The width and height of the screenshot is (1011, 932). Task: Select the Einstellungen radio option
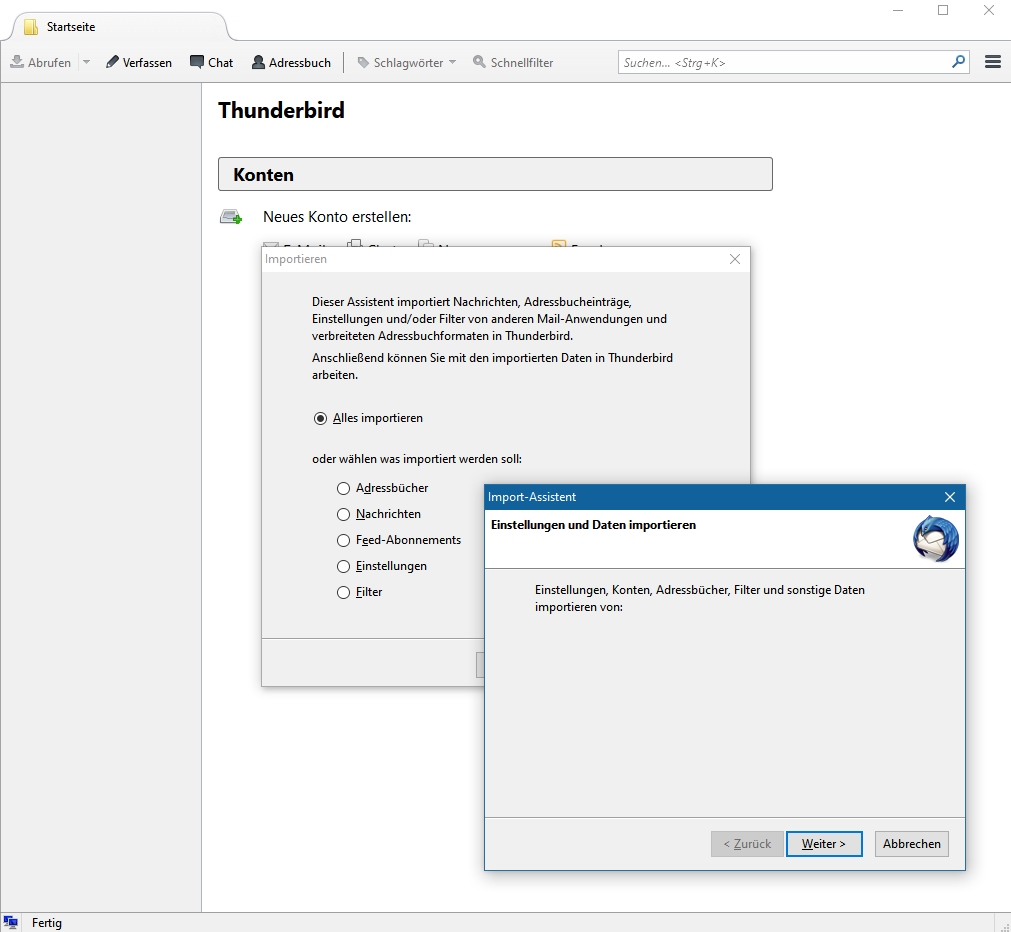pyautogui.click(x=344, y=566)
